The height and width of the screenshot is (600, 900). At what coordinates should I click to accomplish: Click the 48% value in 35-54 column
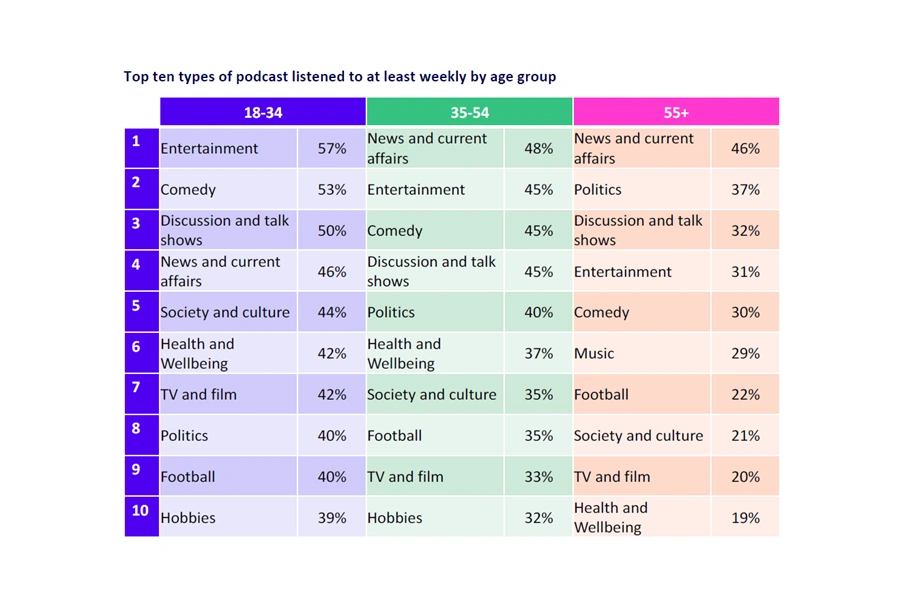tap(538, 148)
